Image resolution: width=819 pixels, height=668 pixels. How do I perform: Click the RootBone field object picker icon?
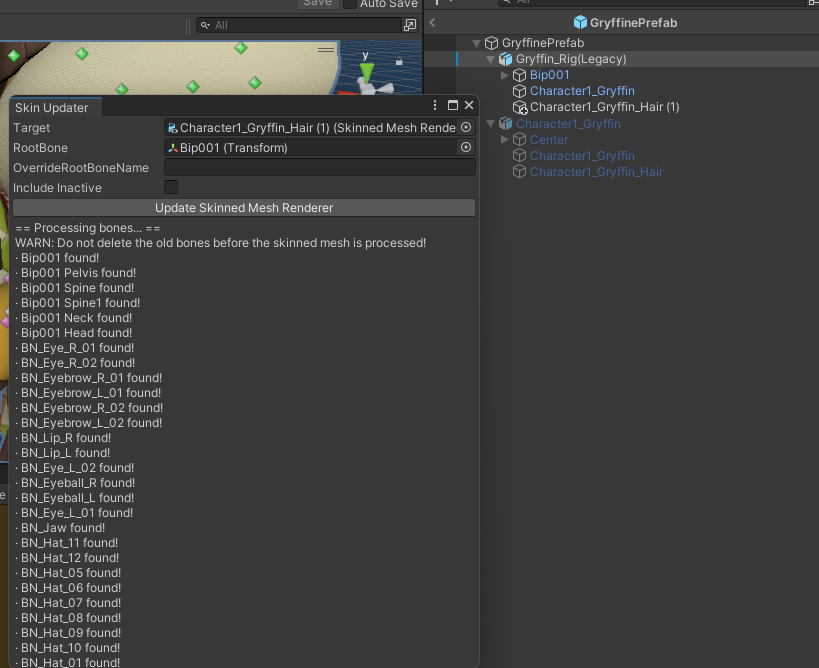coord(466,148)
